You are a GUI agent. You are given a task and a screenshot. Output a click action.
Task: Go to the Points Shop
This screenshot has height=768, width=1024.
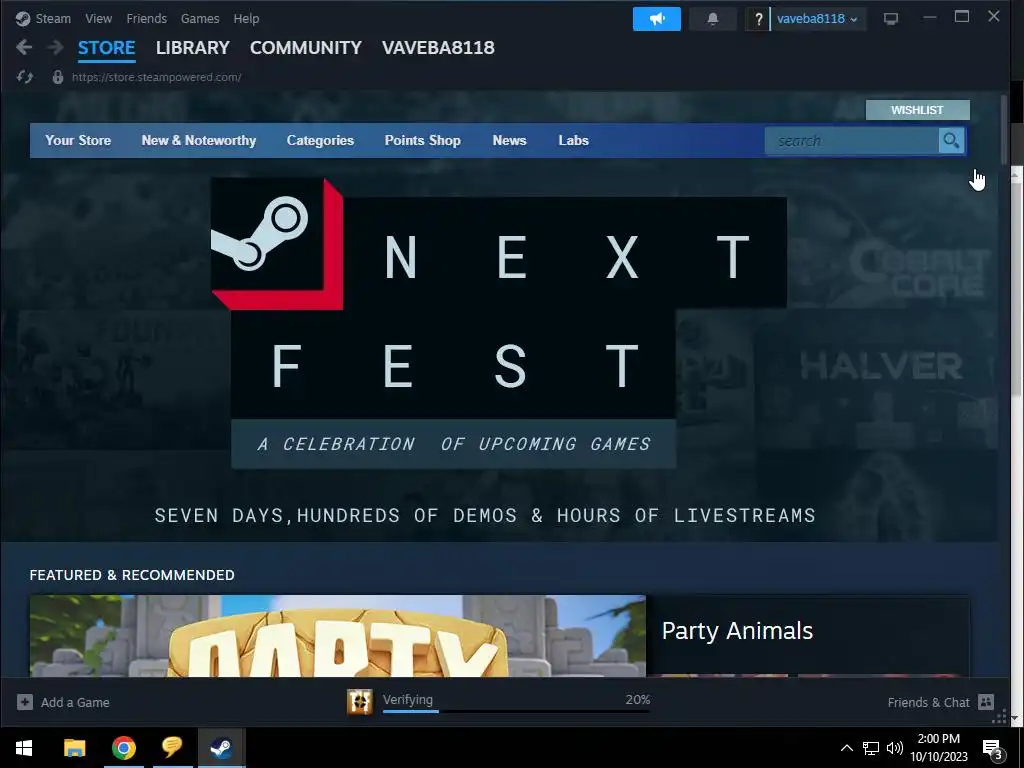(423, 140)
